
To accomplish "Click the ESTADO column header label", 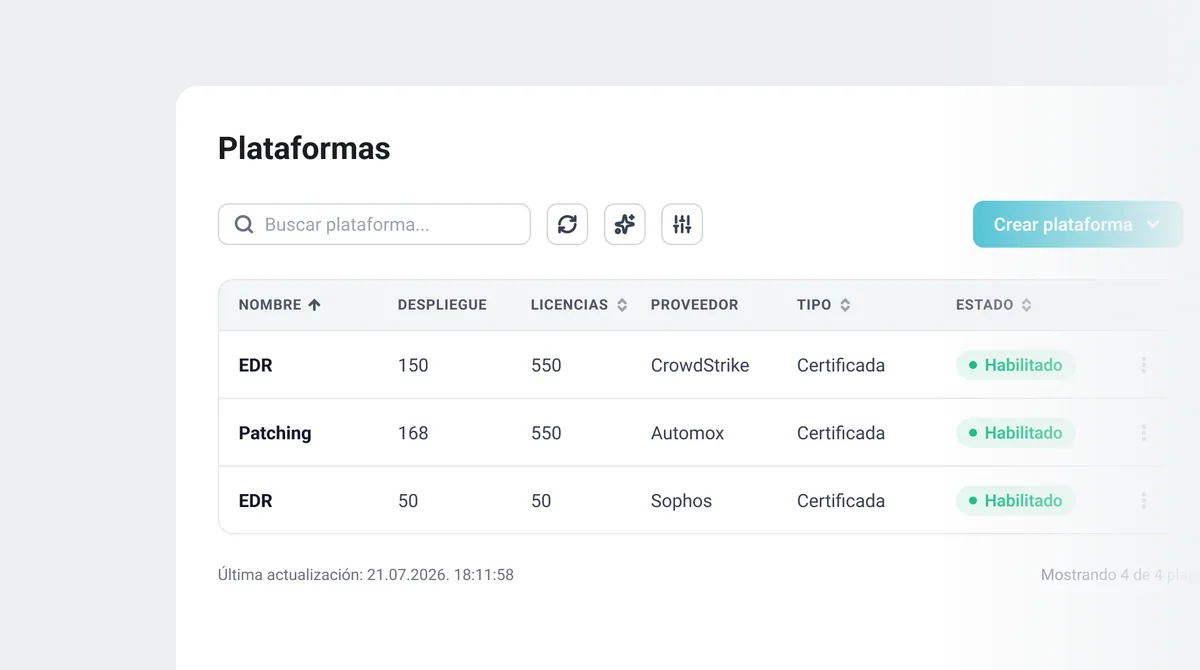I will 985,305.
